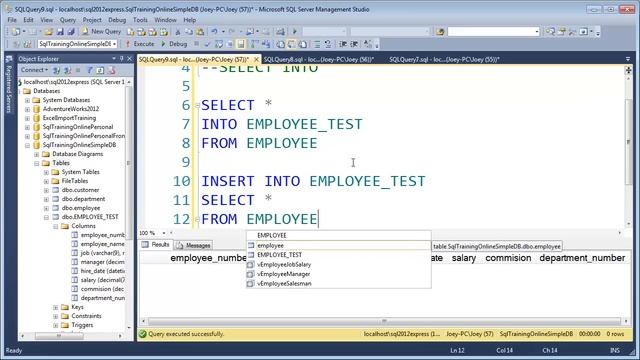Open the Edit menu

point(28,20)
